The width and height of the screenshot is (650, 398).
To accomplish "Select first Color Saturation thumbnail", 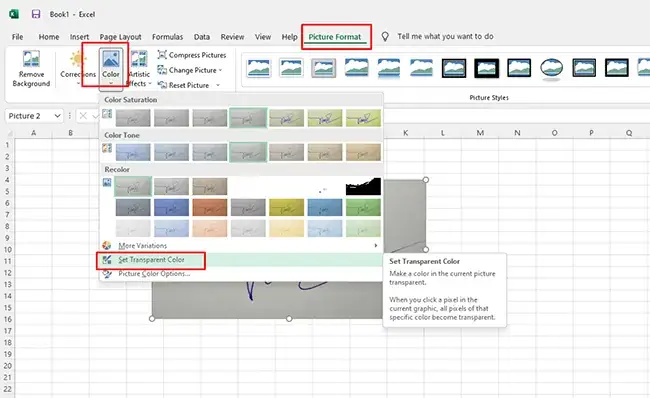I will (133, 118).
